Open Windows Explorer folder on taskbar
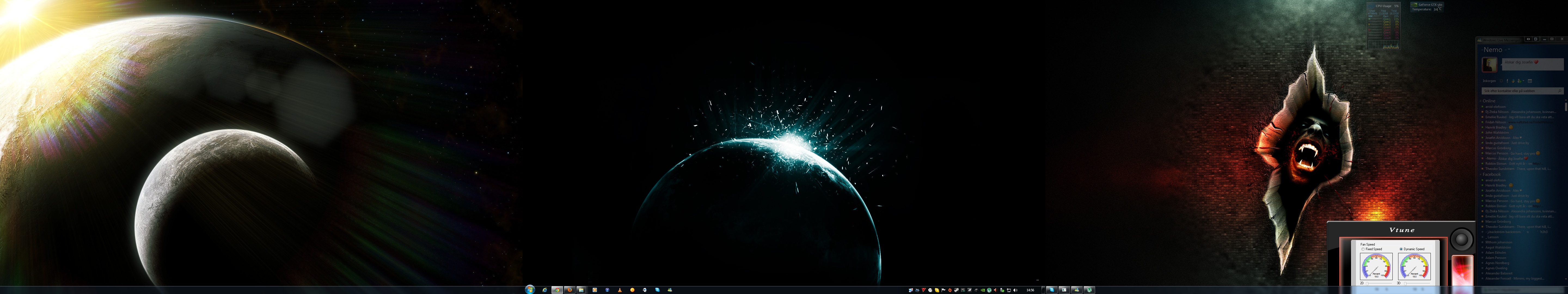The height and width of the screenshot is (294, 1568). point(581,290)
